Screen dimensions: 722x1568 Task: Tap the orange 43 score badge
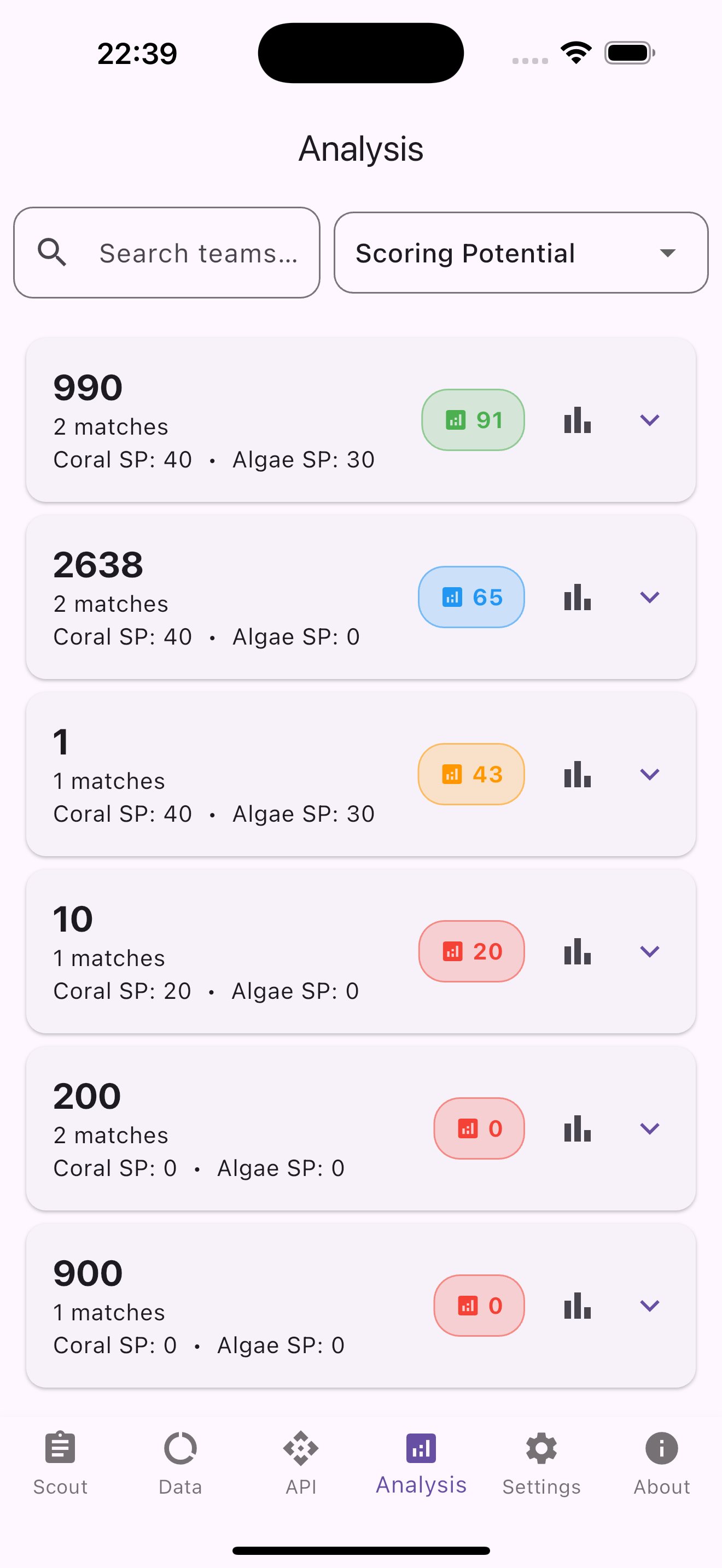[471, 774]
